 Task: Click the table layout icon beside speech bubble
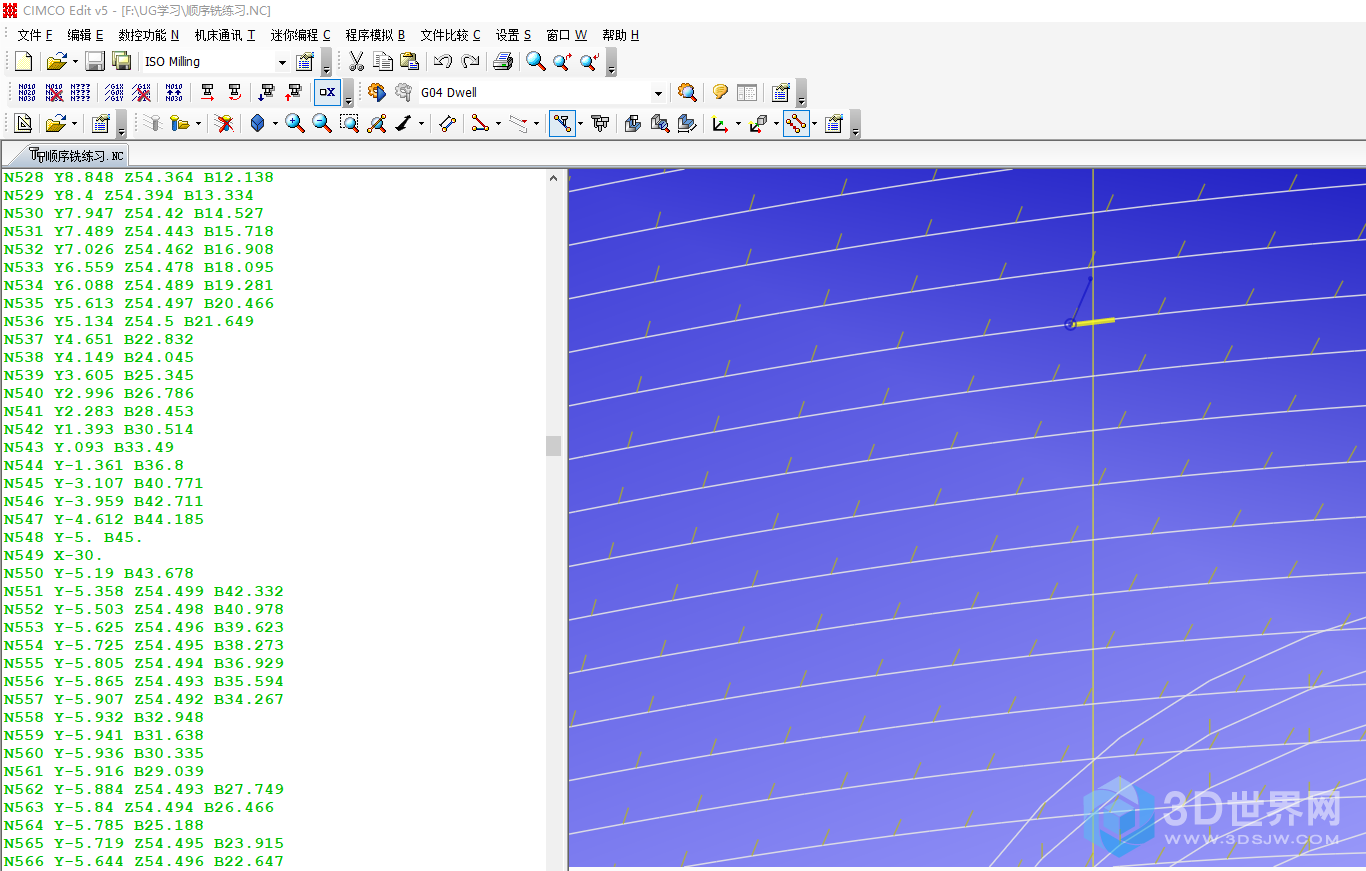pos(747,93)
